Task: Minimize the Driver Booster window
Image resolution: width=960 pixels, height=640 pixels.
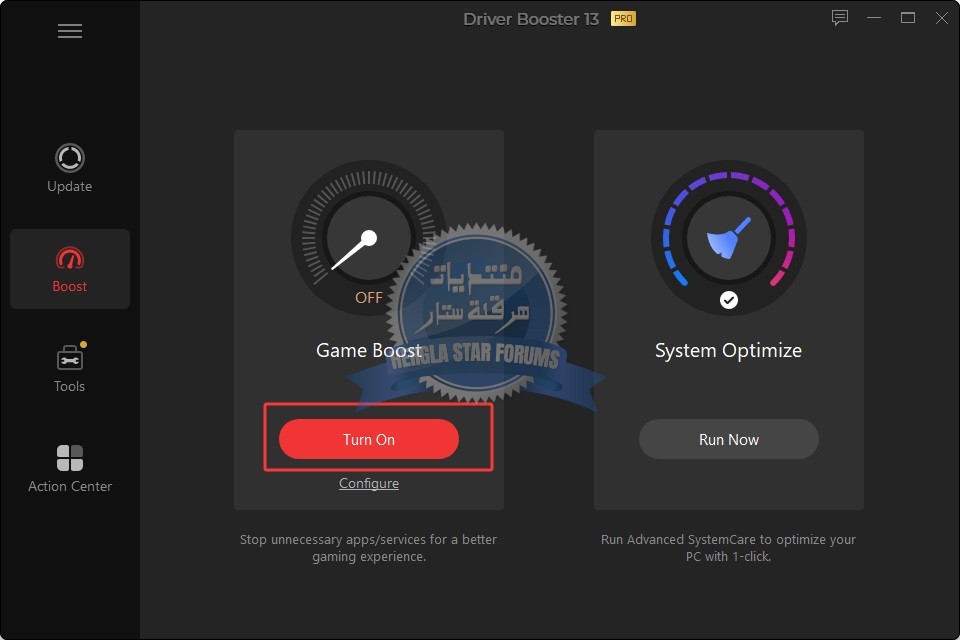Action: click(x=874, y=18)
